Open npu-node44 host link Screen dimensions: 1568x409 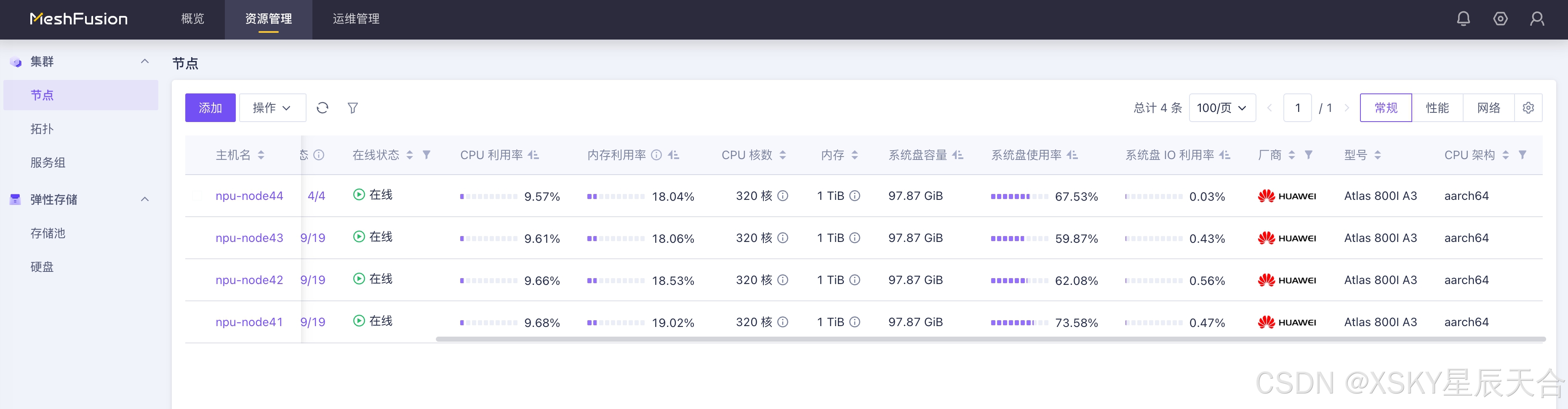(250, 196)
